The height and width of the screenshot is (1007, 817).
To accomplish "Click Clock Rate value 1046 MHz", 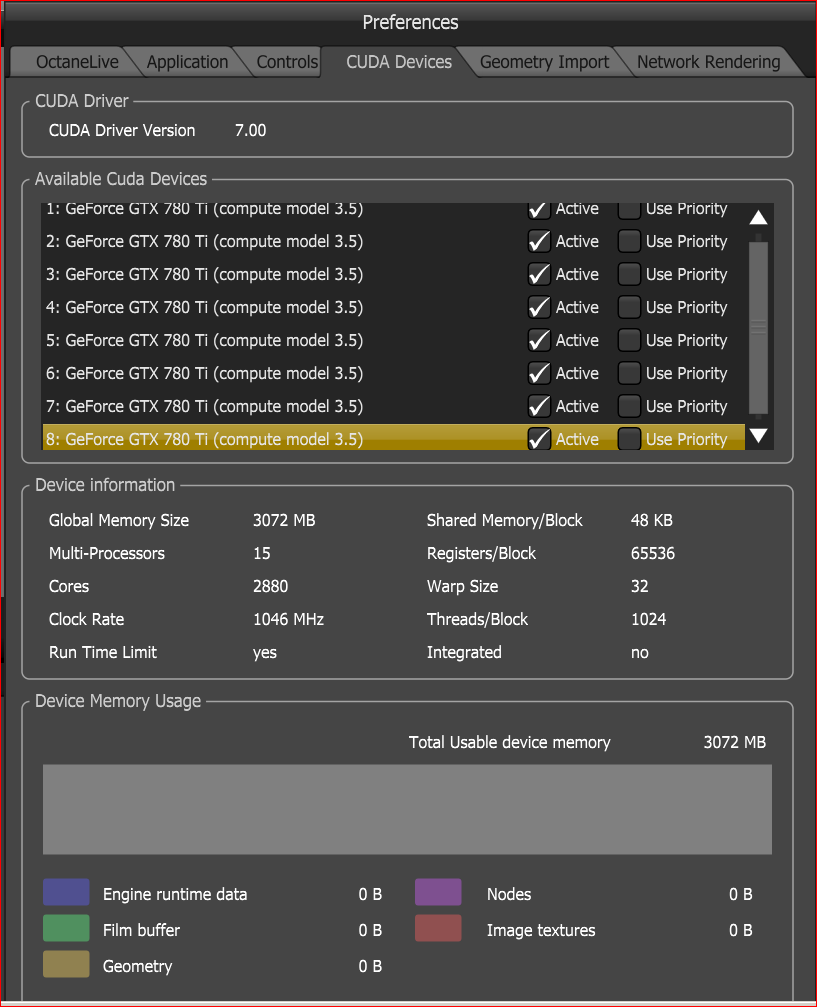I will 288,619.
